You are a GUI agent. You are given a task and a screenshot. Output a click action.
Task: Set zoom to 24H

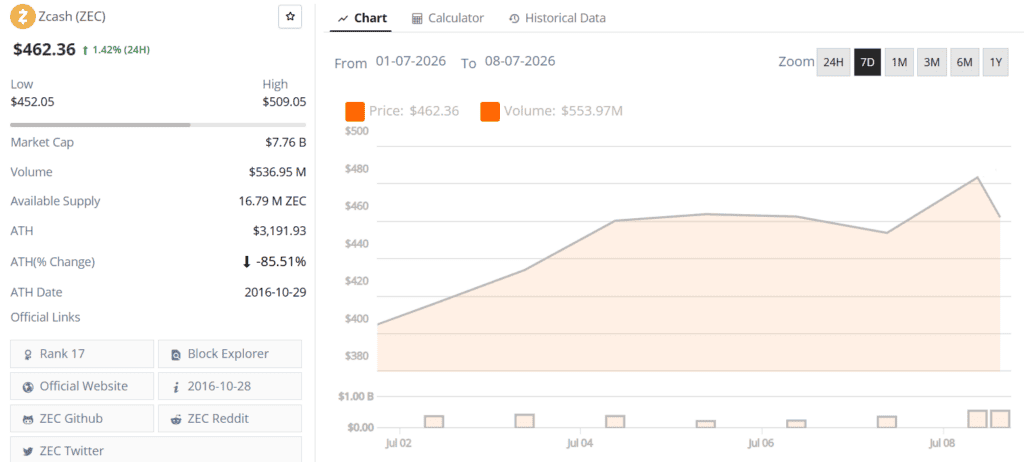tap(833, 62)
